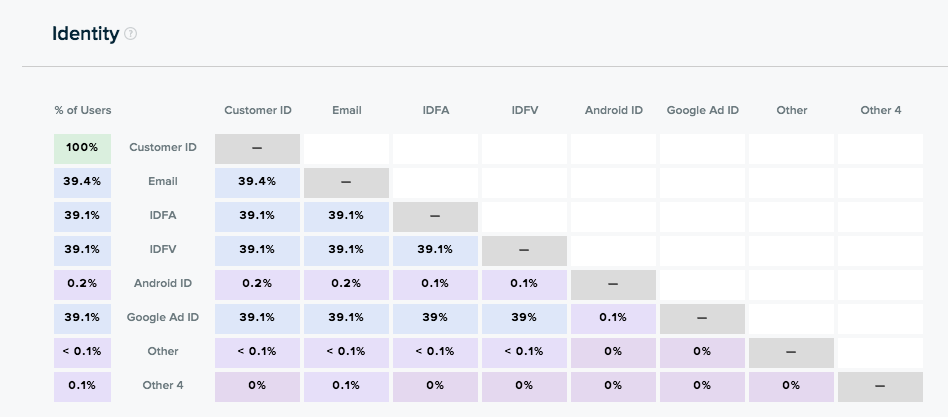This screenshot has height=417, width=948.
Task: Select the Email column header
Action: 346,110
